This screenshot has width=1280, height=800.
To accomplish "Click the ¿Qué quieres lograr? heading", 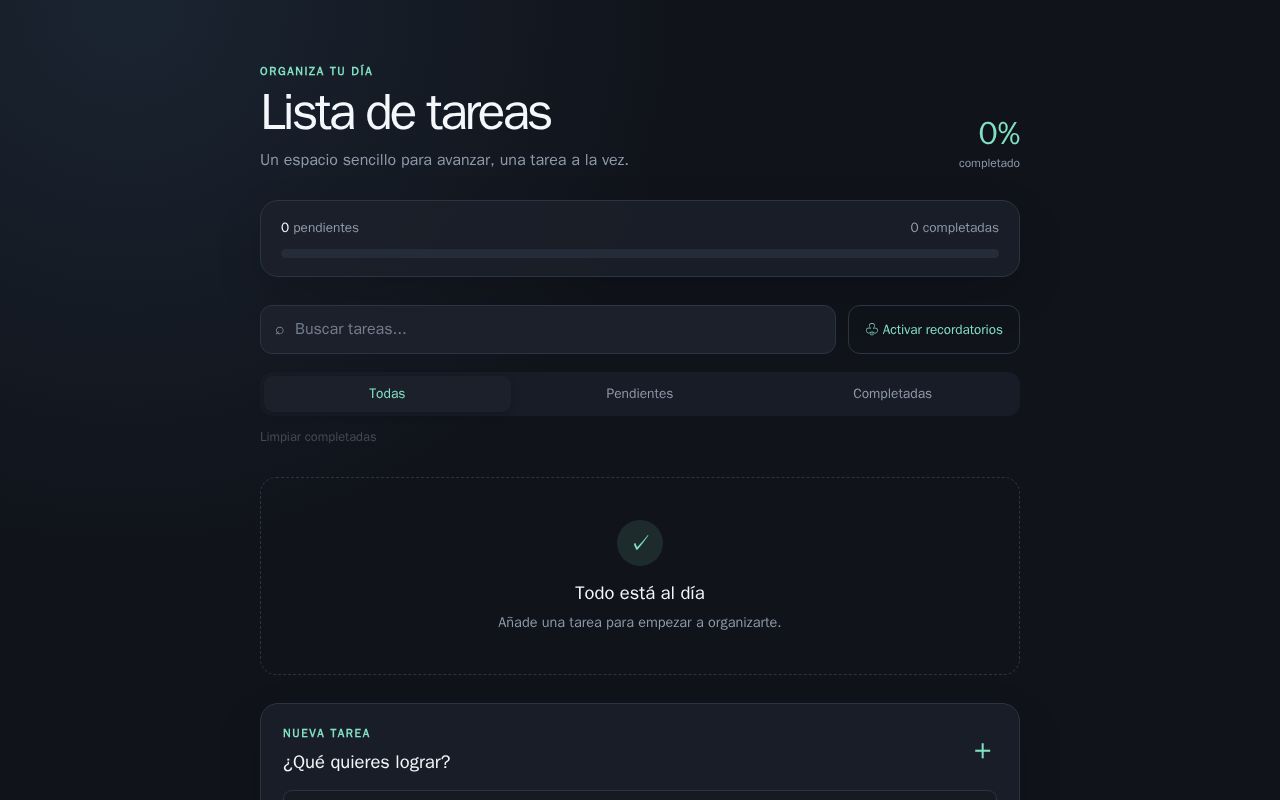I will pyautogui.click(x=367, y=762).
